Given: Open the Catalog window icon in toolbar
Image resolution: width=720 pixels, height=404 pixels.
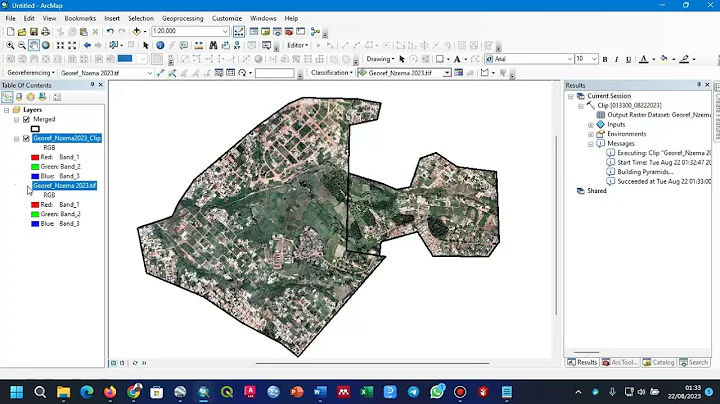Looking at the screenshot, I should (x=265, y=32).
